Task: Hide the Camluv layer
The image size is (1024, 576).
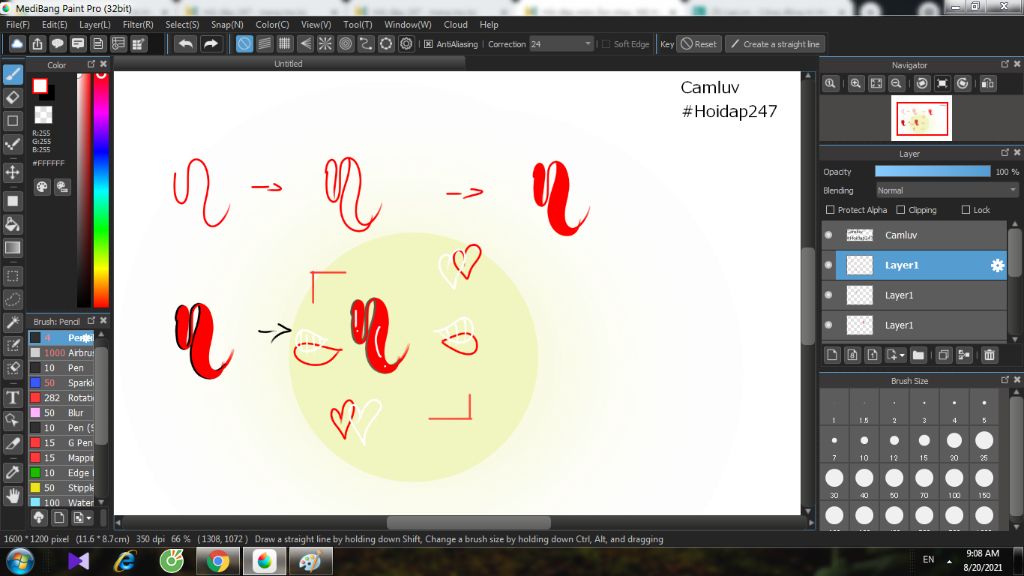Action: tap(829, 235)
